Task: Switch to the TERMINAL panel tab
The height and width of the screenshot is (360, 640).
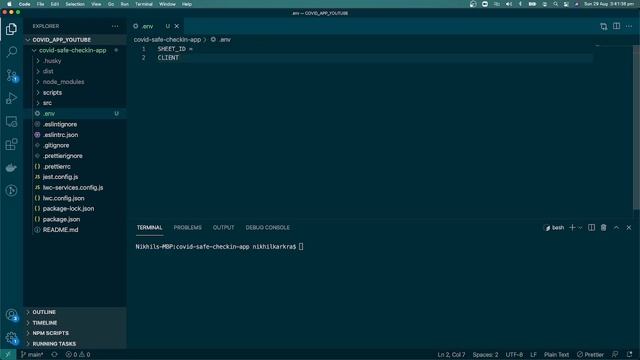Action: point(149,227)
